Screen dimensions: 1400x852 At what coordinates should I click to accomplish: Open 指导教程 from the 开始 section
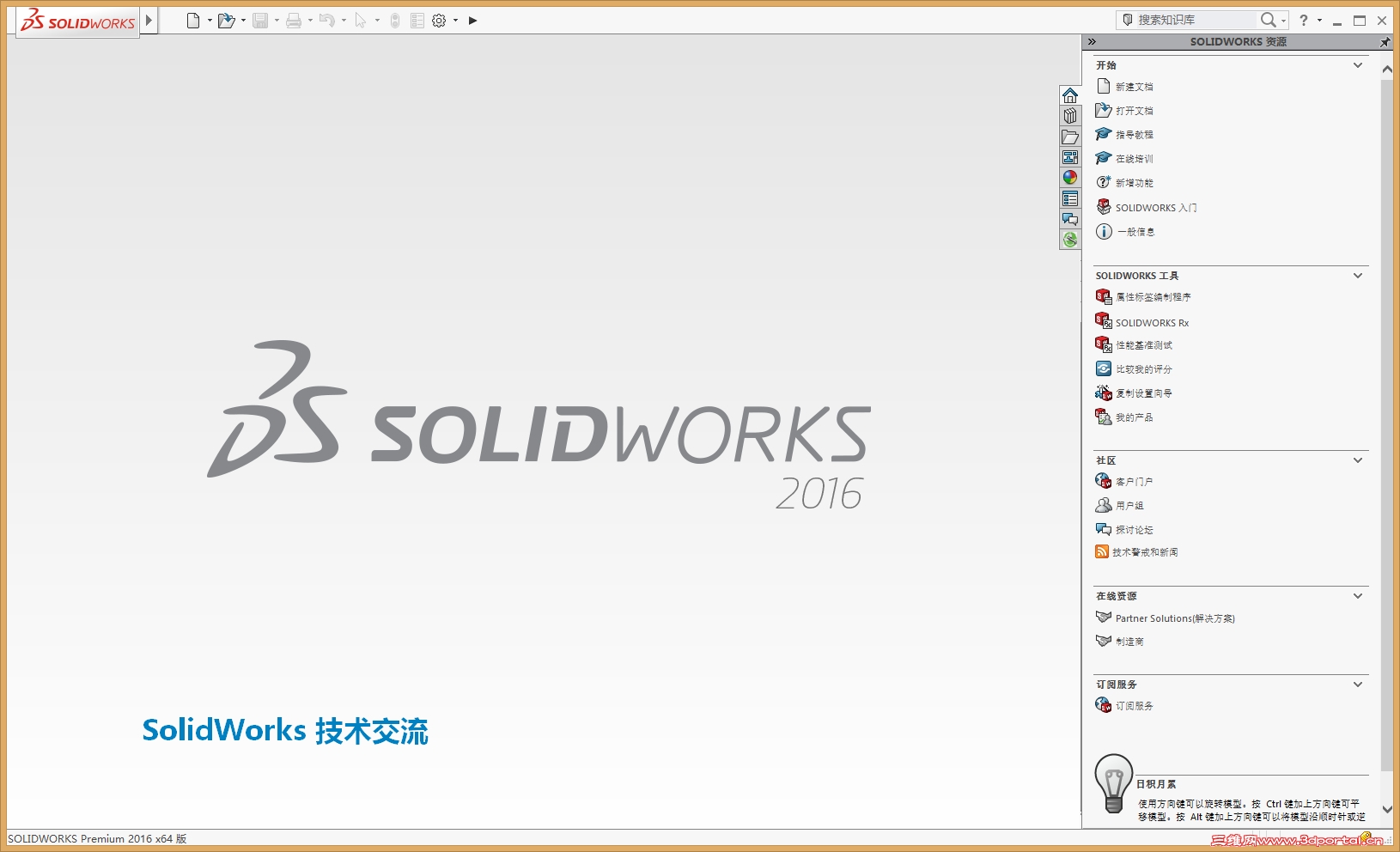tap(1132, 134)
